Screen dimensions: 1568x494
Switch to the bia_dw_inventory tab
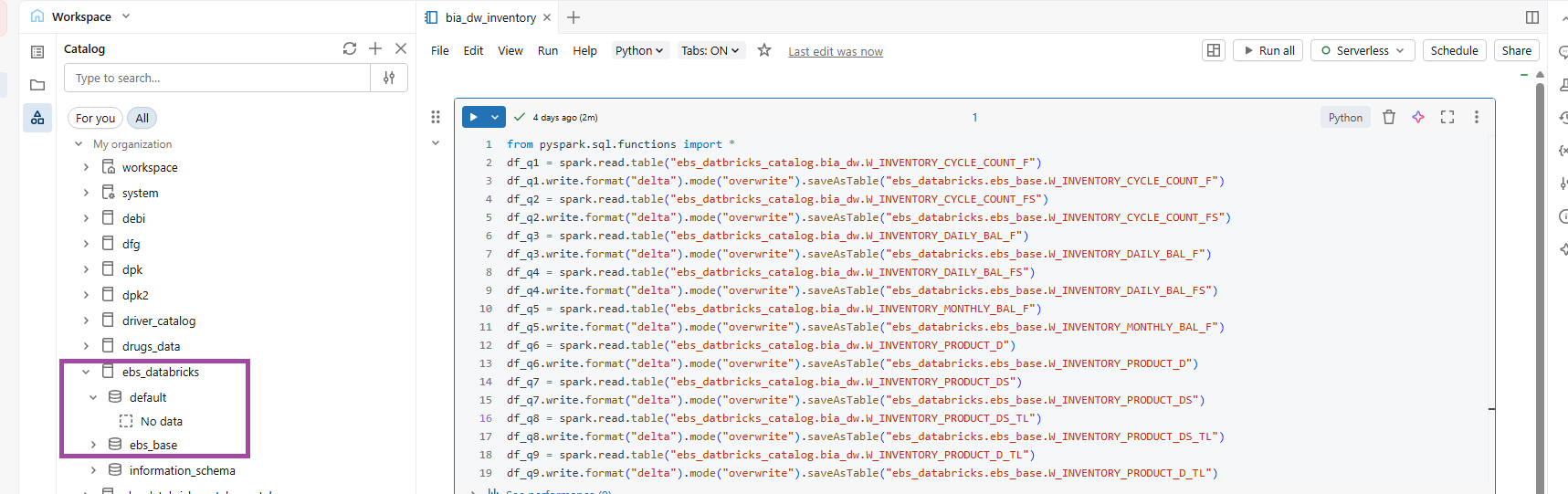pos(489,17)
